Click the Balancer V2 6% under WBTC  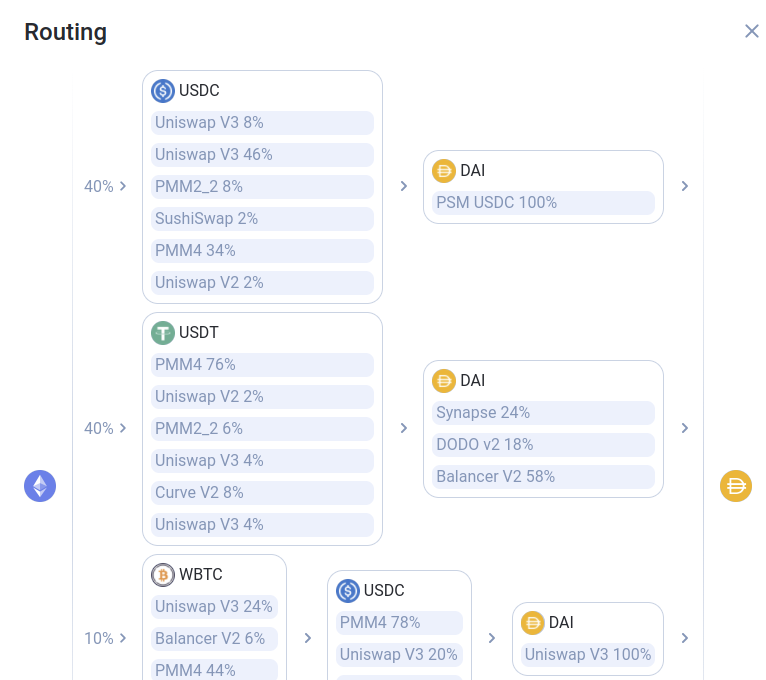tap(214, 639)
